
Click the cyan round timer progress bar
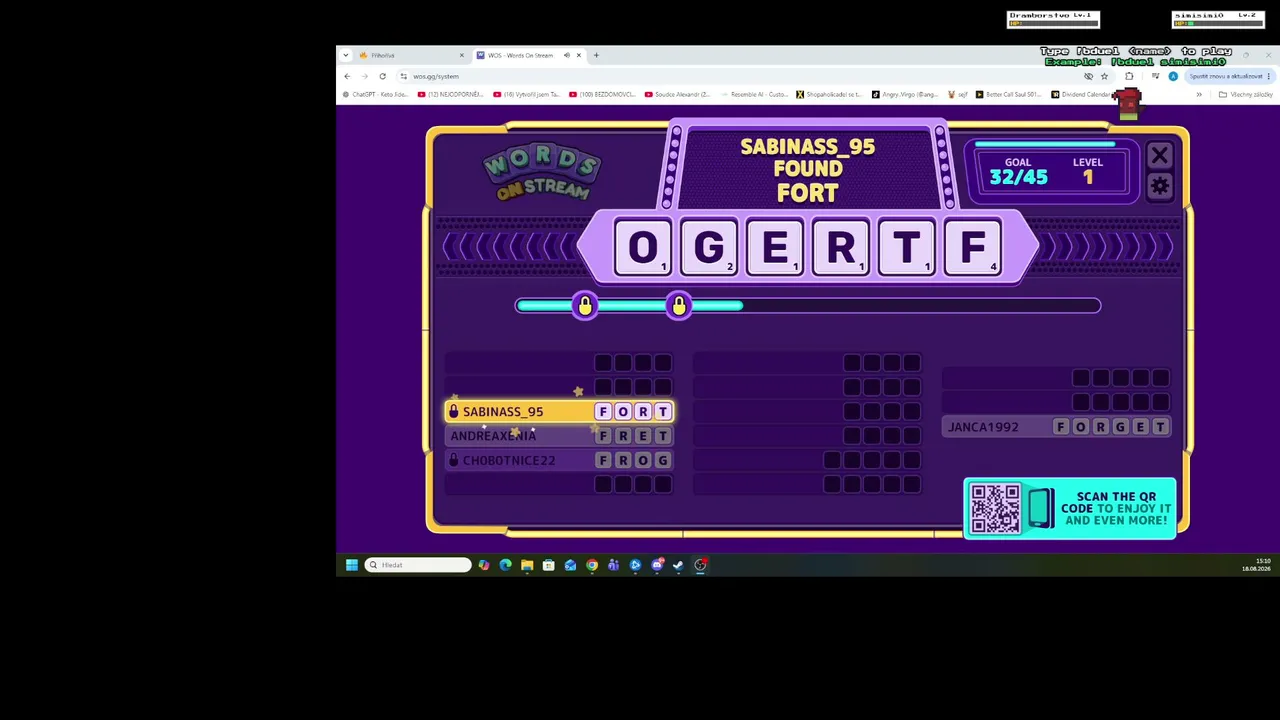[x=808, y=306]
